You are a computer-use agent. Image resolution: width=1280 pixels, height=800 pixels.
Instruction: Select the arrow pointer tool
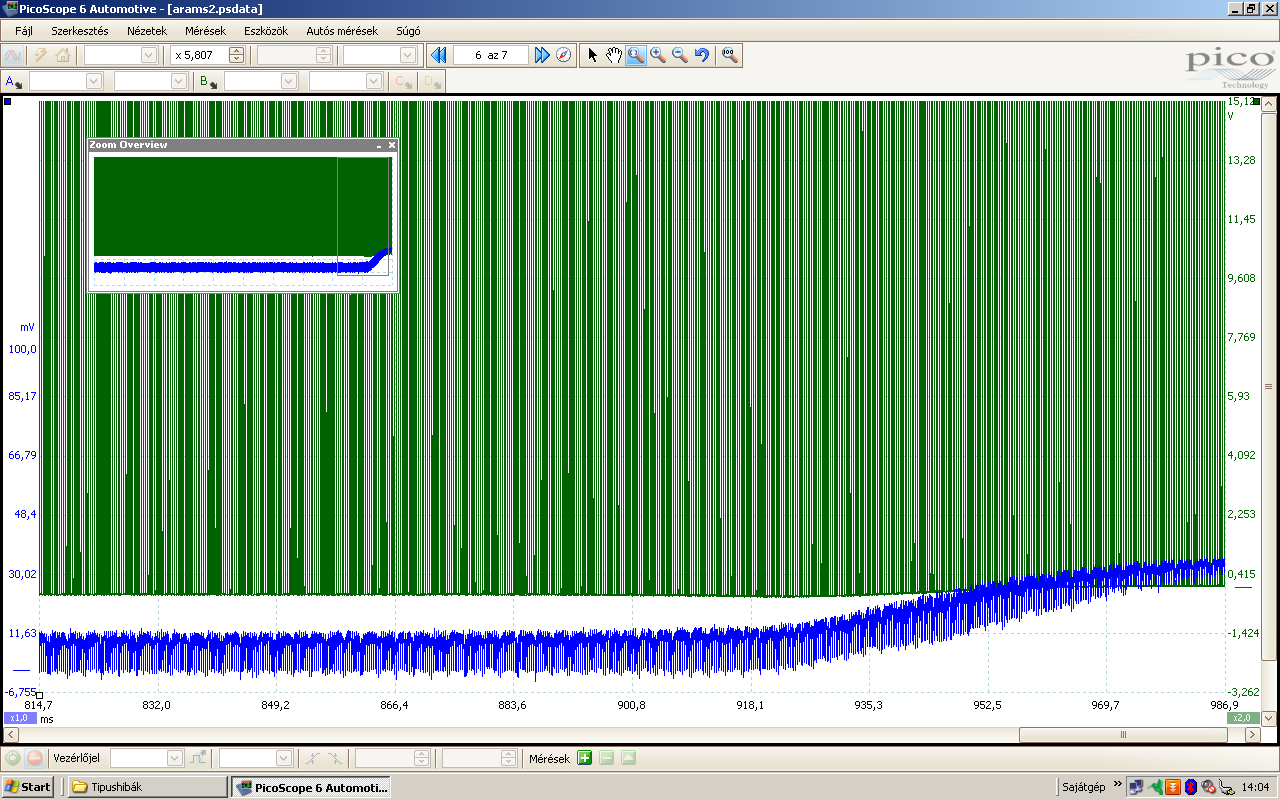[x=592, y=56]
